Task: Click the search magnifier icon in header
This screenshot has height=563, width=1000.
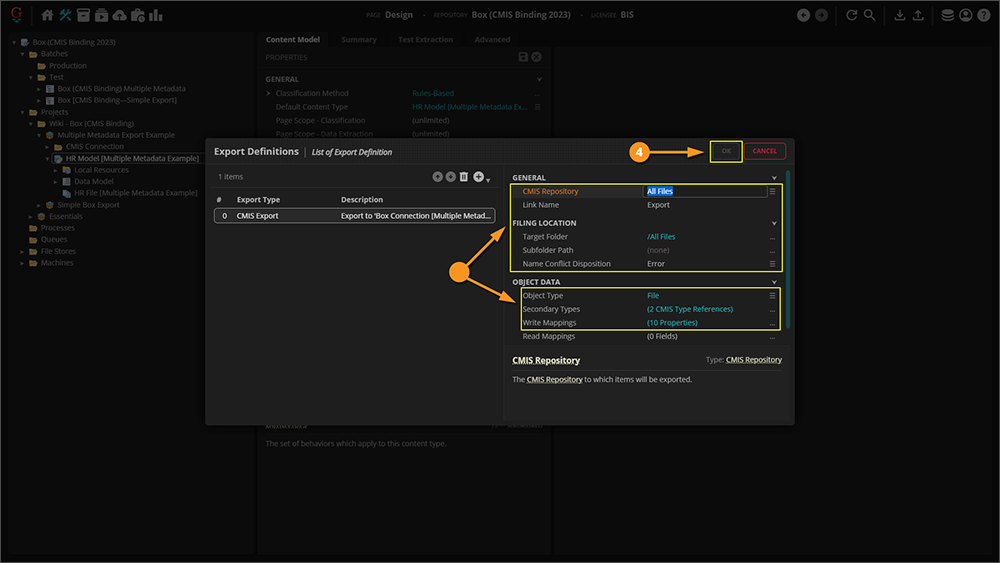Action: pyautogui.click(x=870, y=15)
